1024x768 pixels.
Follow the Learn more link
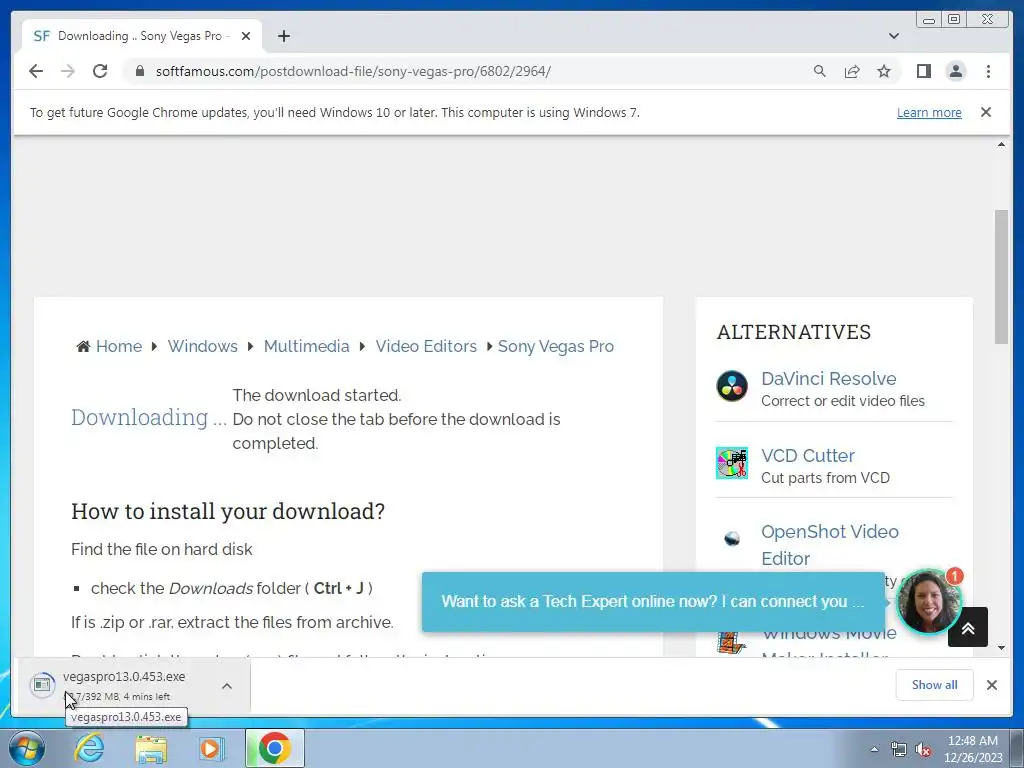pos(929,112)
